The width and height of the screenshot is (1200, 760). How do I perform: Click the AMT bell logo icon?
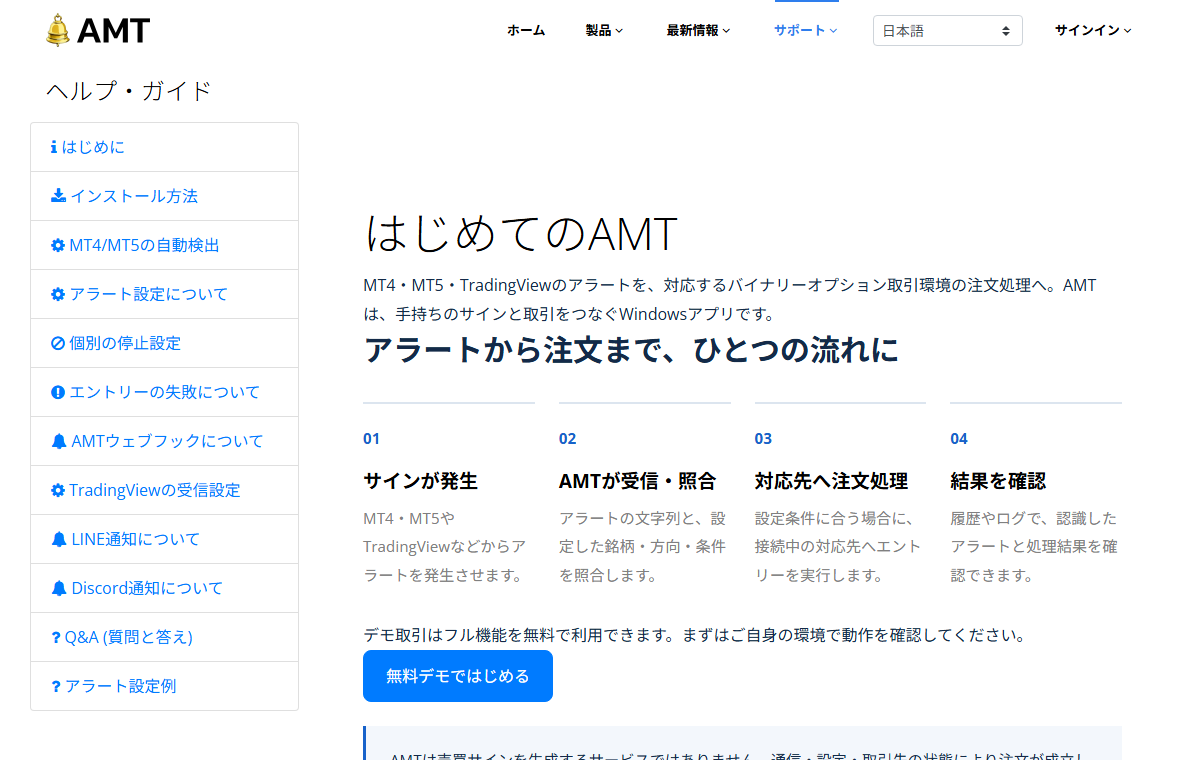tap(58, 30)
